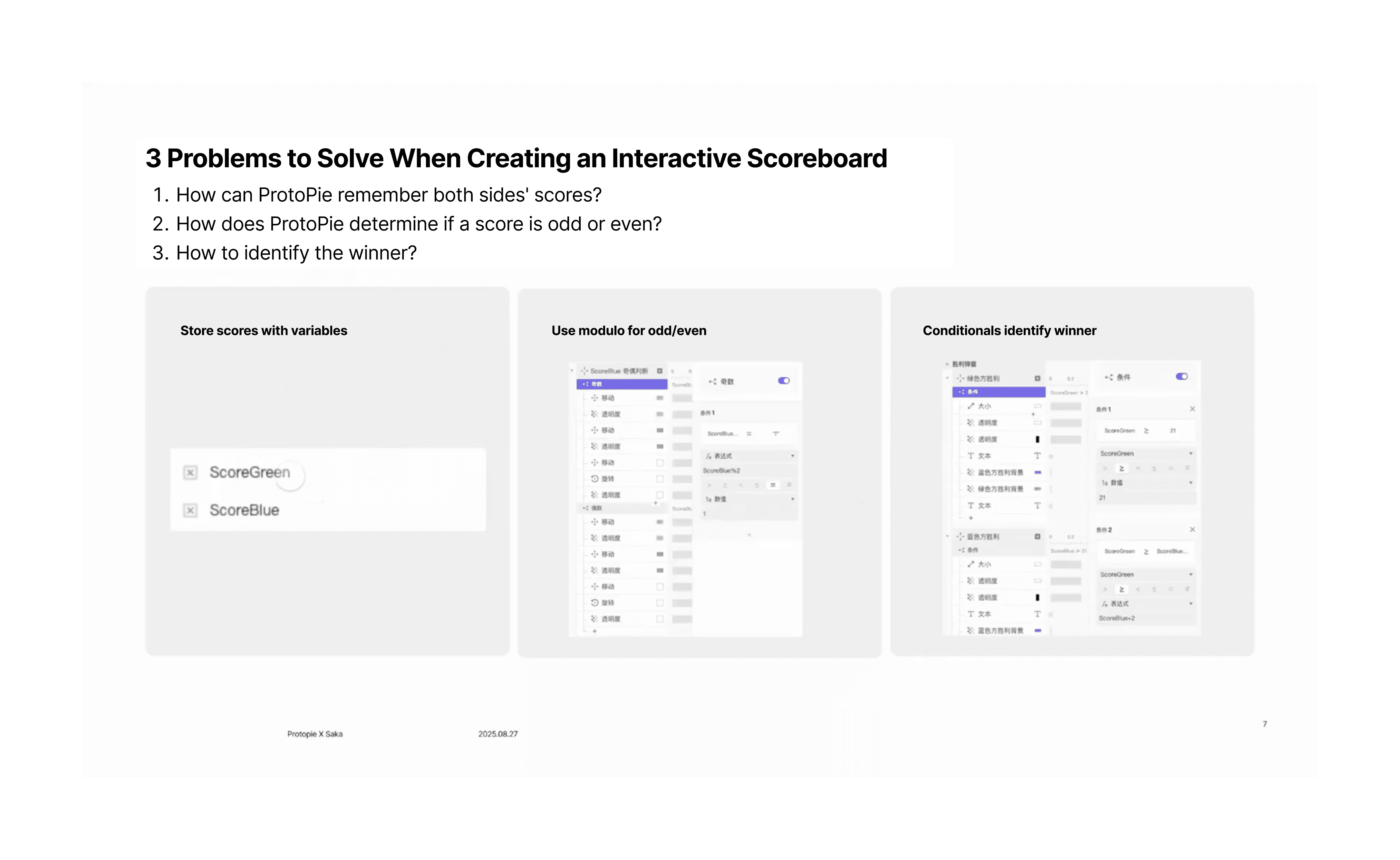Click an Opacity (透明度) response icon
Viewport: 1400px width, 860px height.
coord(594,415)
